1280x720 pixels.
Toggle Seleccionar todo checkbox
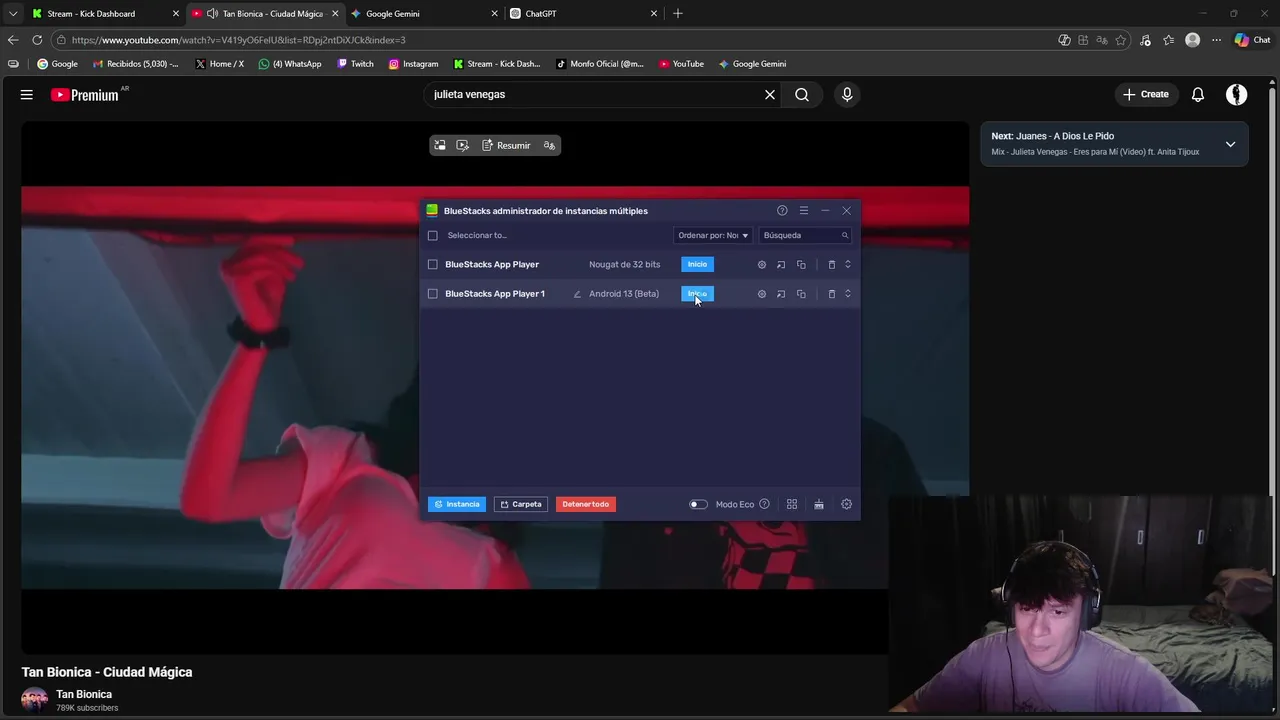point(433,236)
